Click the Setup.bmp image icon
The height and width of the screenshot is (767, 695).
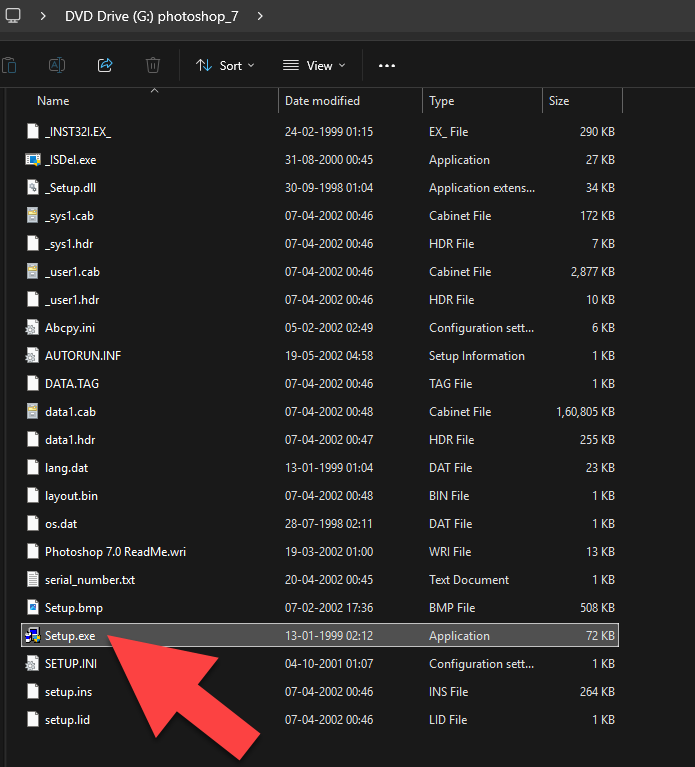tap(33, 608)
